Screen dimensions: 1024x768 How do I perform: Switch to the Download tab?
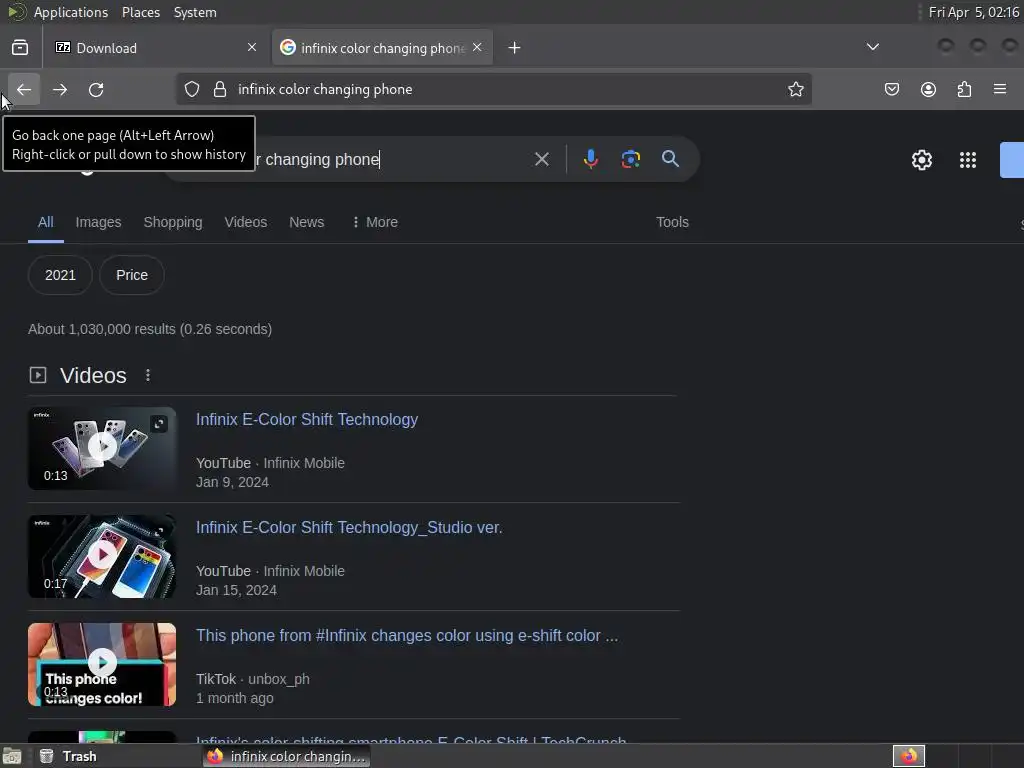155,48
